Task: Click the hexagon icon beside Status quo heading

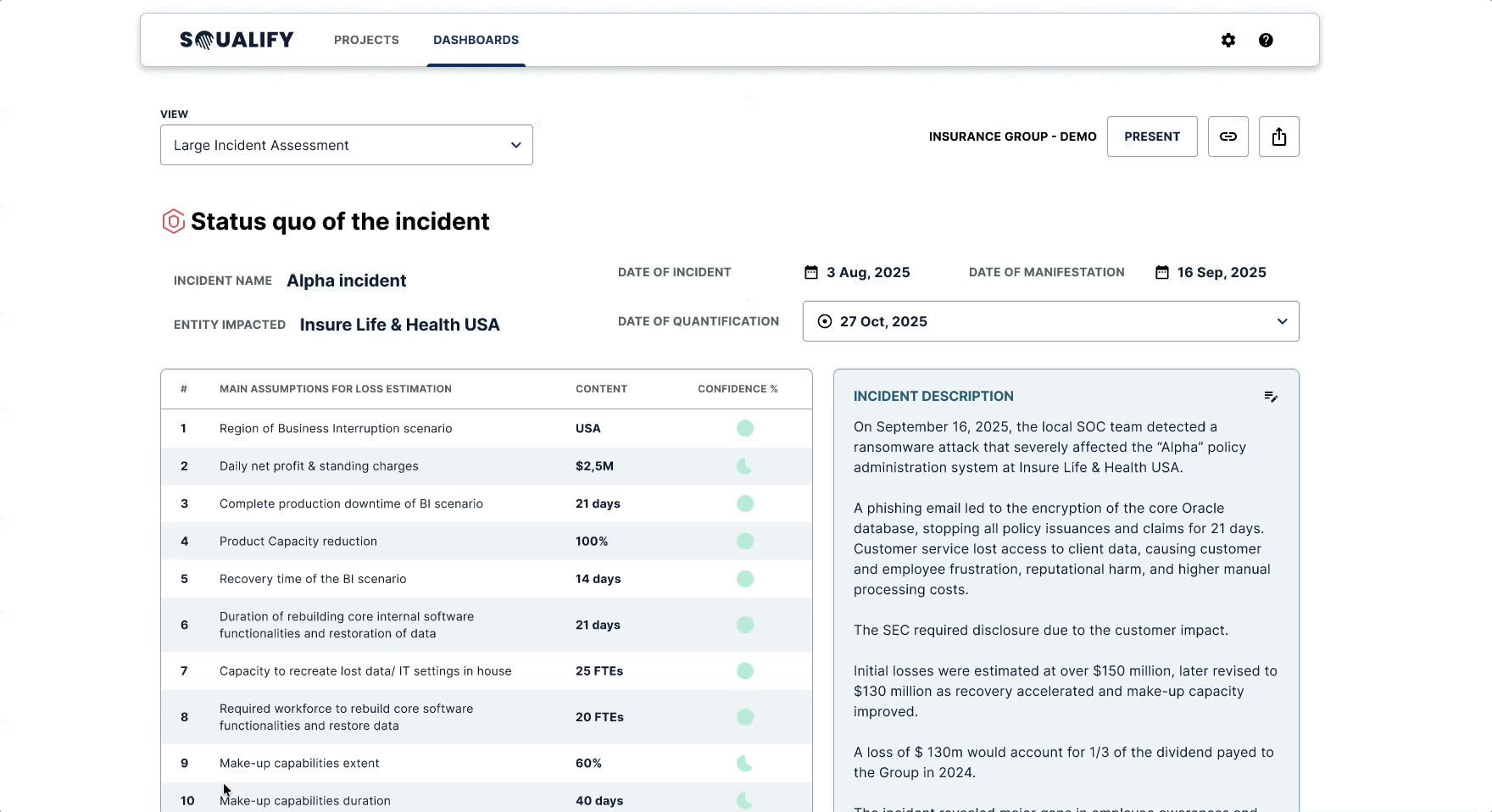Action: tap(173, 221)
